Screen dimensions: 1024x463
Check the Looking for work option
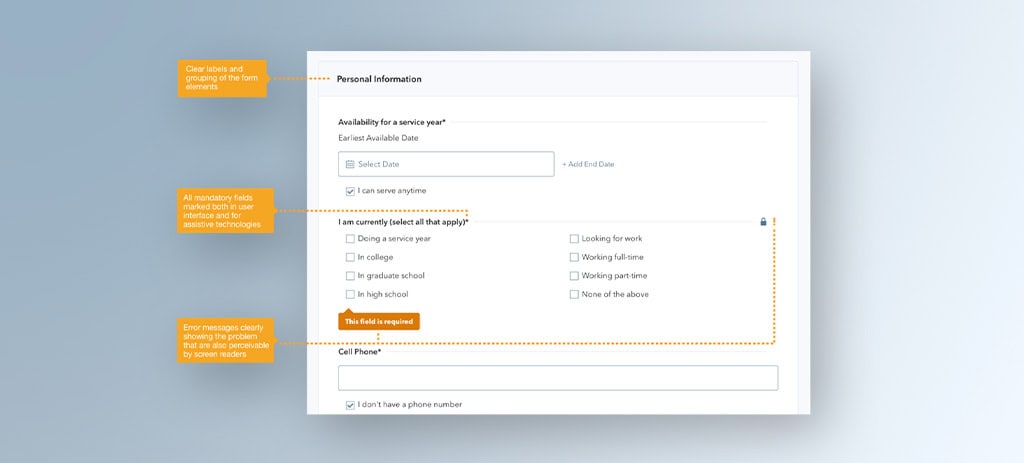tap(574, 239)
